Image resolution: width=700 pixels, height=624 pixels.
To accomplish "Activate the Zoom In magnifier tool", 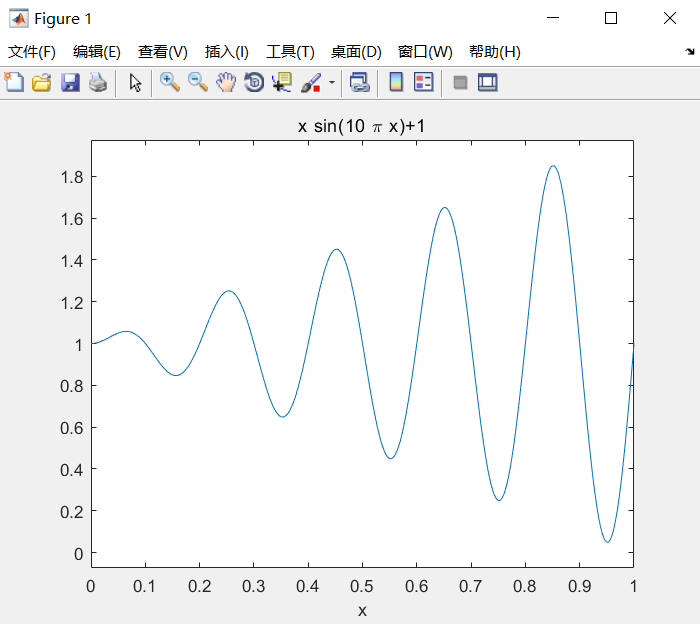I will pyautogui.click(x=170, y=83).
